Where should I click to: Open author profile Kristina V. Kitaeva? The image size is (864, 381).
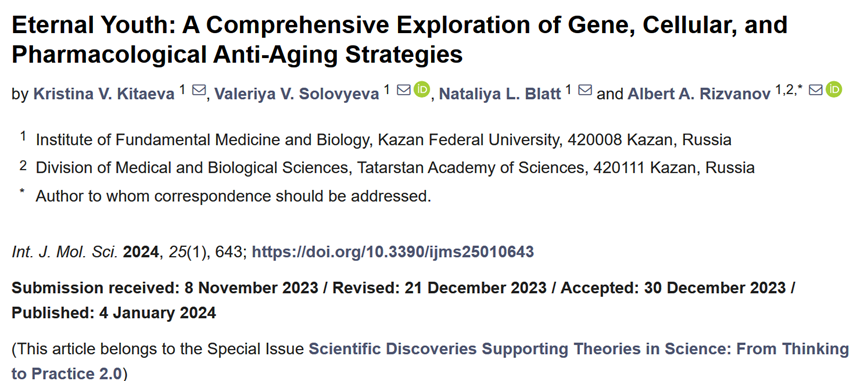coord(104,94)
